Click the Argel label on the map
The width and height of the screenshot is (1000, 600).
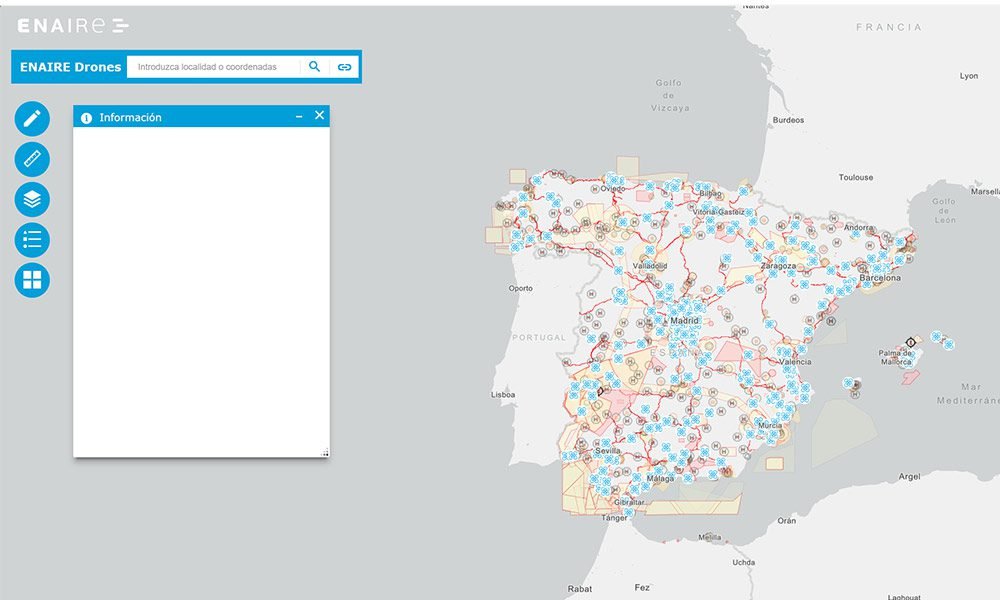point(909,476)
